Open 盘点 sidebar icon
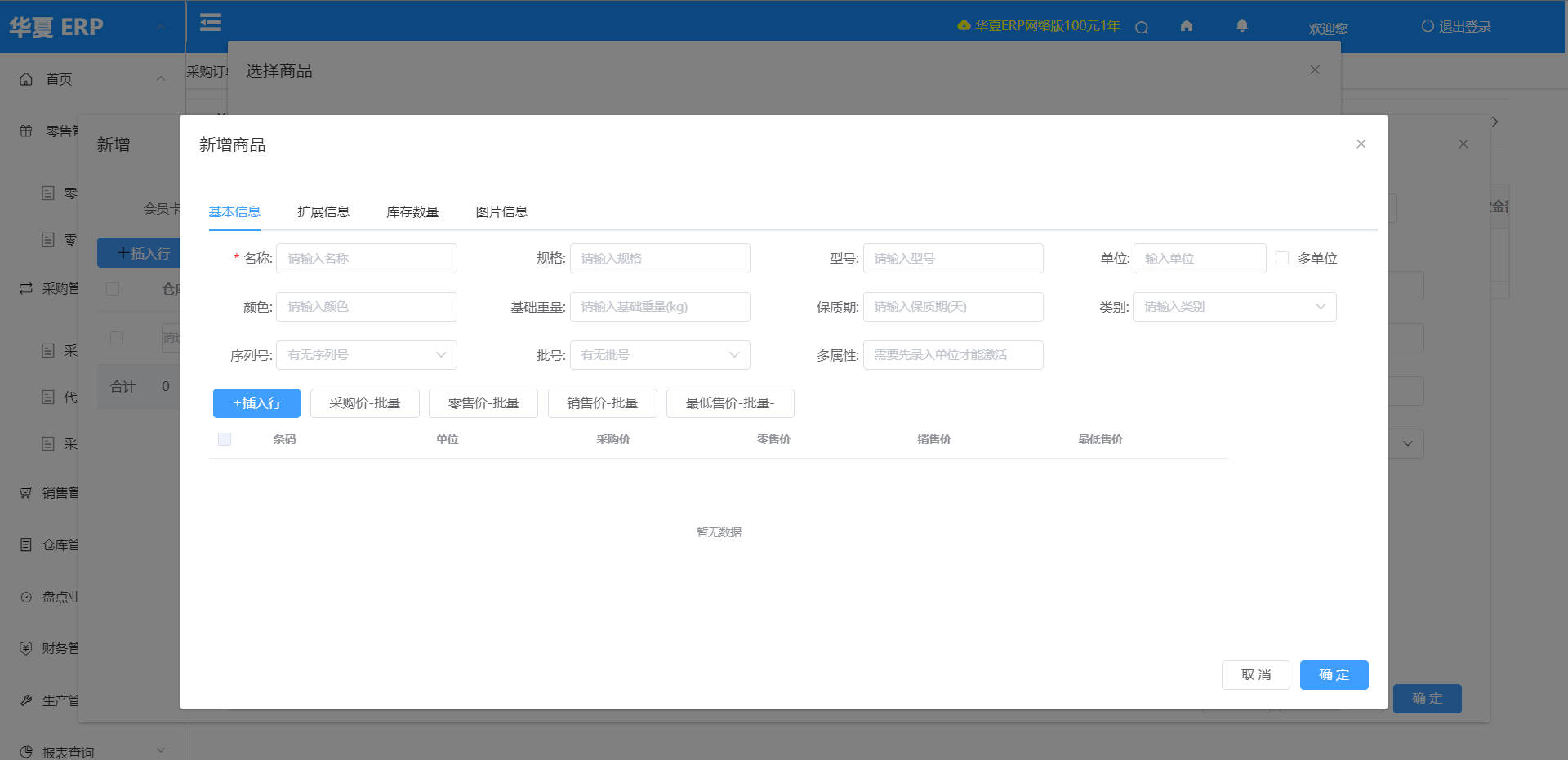 pyautogui.click(x=26, y=597)
